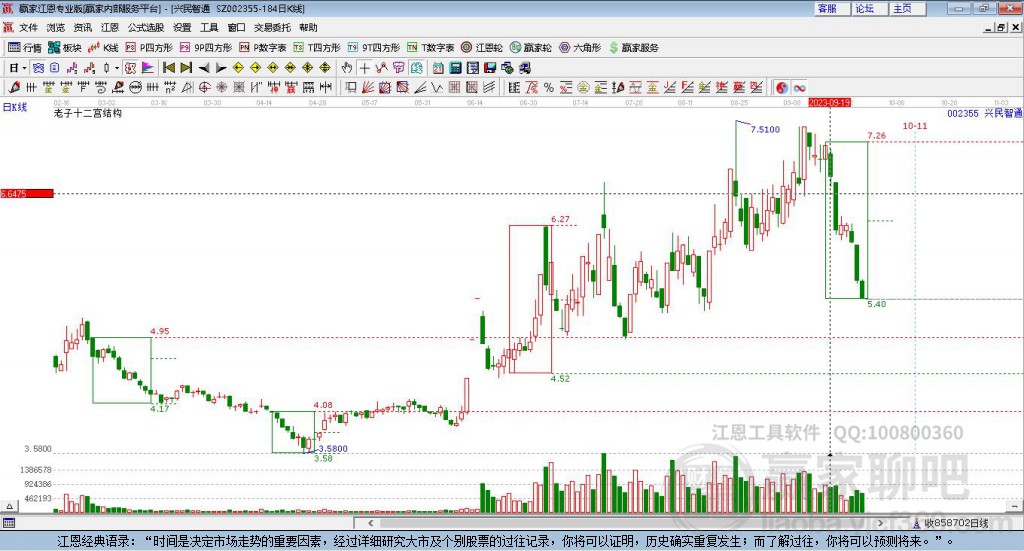Expand the candlestick style dropdown arrow
The height and width of the screenshot is (551, 1024).
(117, 68)
